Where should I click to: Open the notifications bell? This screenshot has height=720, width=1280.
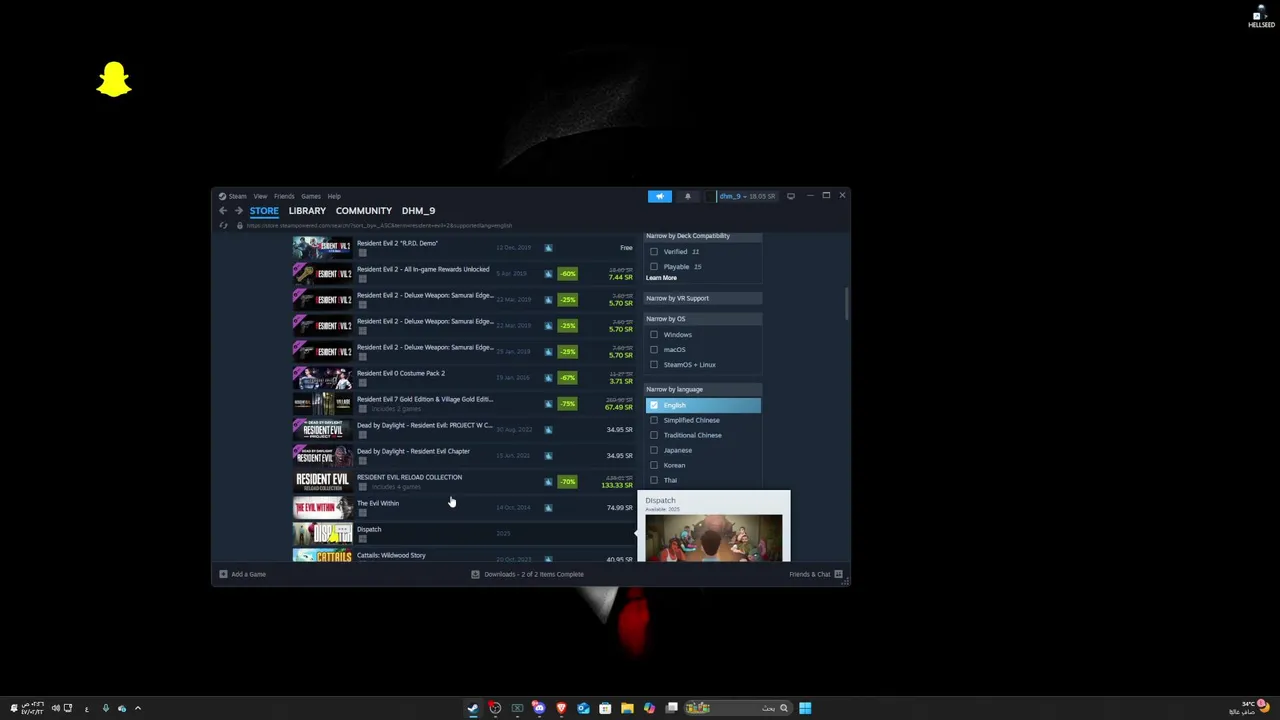(687, 196)
